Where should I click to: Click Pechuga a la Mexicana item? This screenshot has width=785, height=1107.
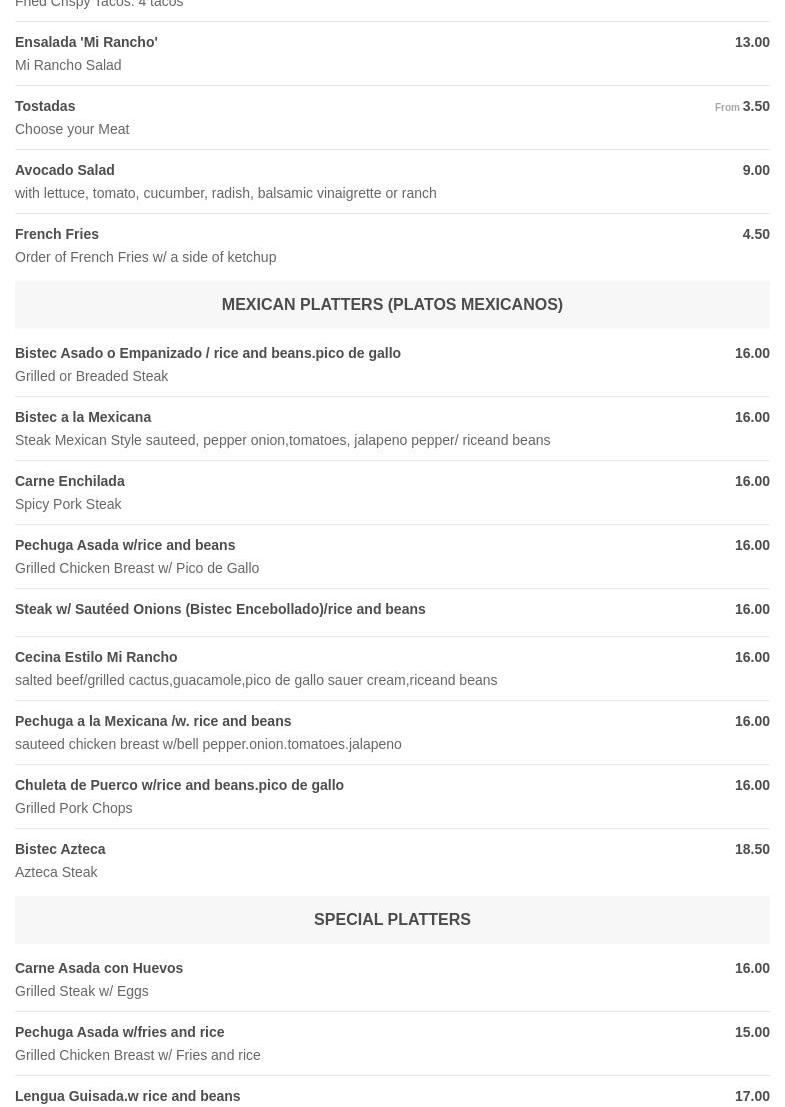pos(153,721)
